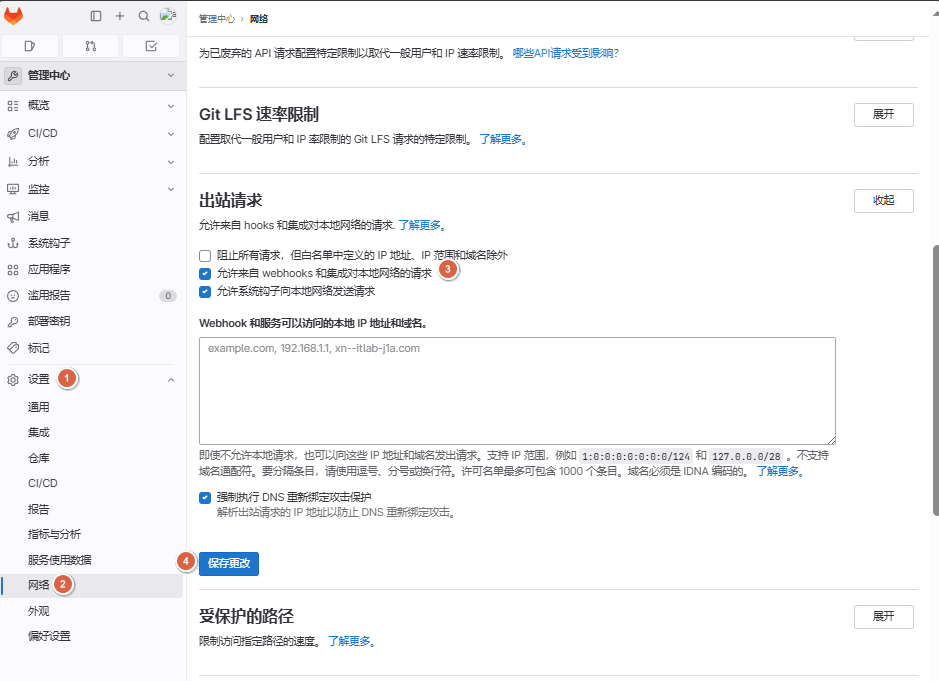Screen dimensions: 939x681
Task: Click the 应用程序 grid icon
Action: pos(13,270)
